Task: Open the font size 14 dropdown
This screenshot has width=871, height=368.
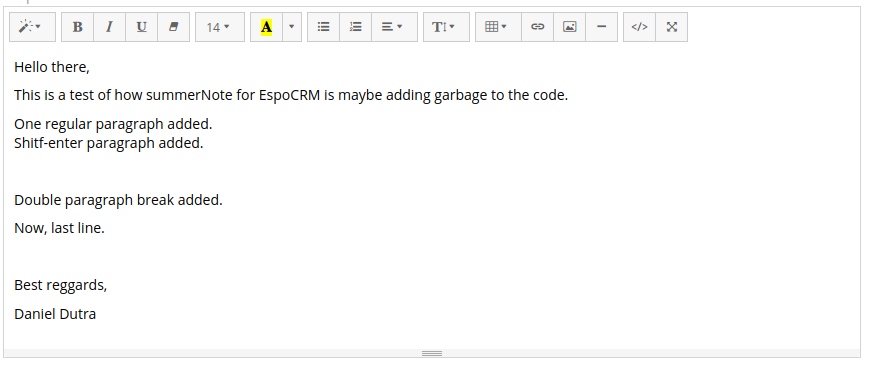Action: pyautogui.click(x=219, y=27)
